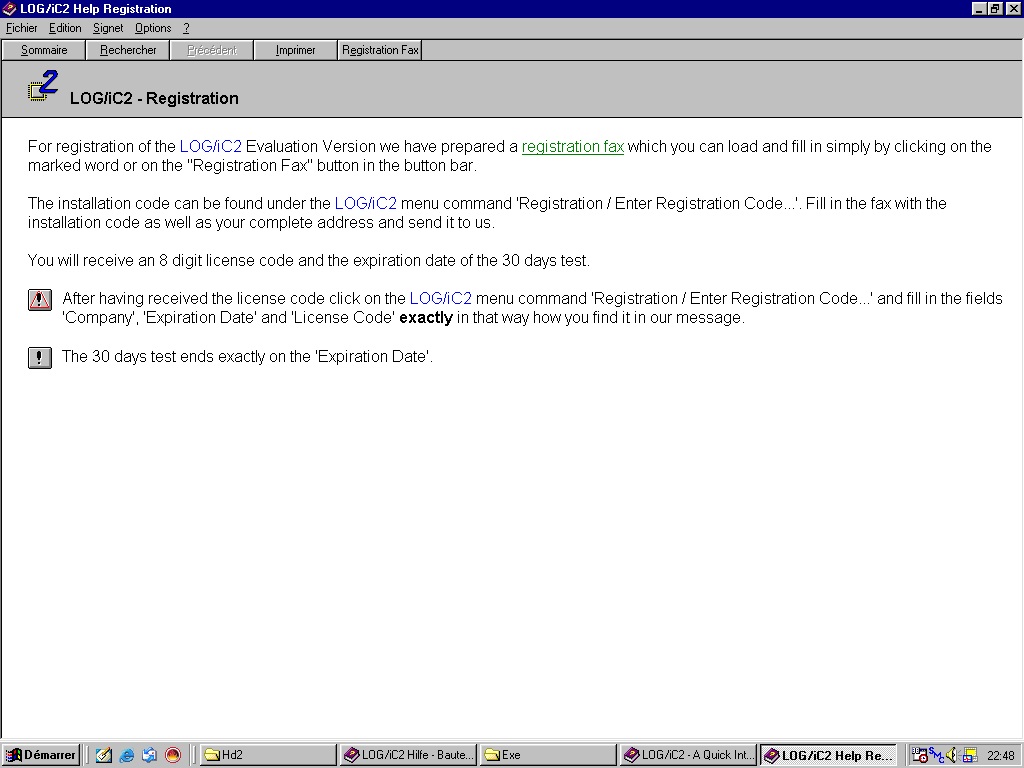Switch to LOG/iC2 Hilfe taskbar window
1024x768 pixels.
coord(408,755)
